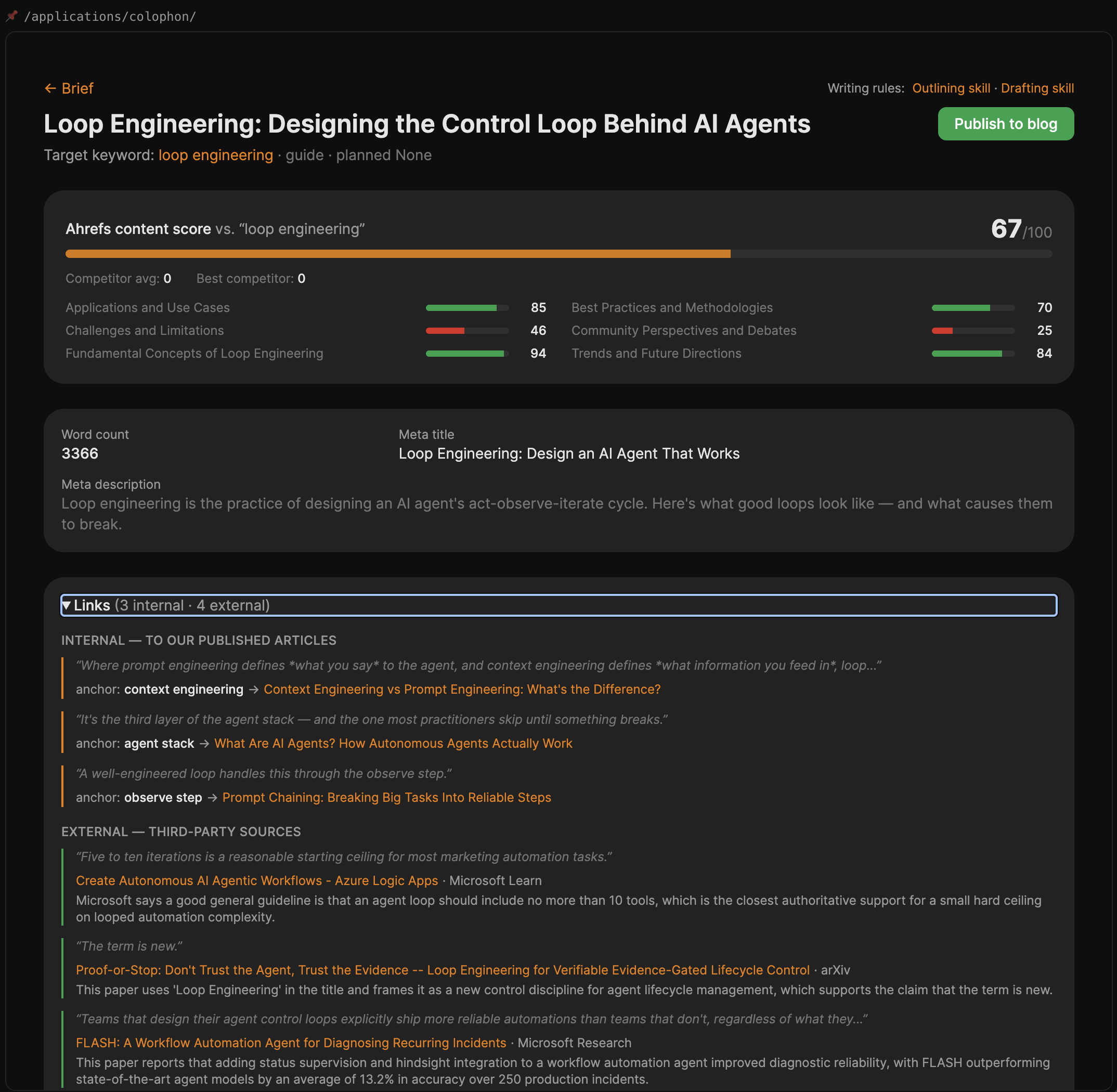Click the Applications and Use Cases score bar
This screenshot has width=1117, height=1092.
coord(467,308)
